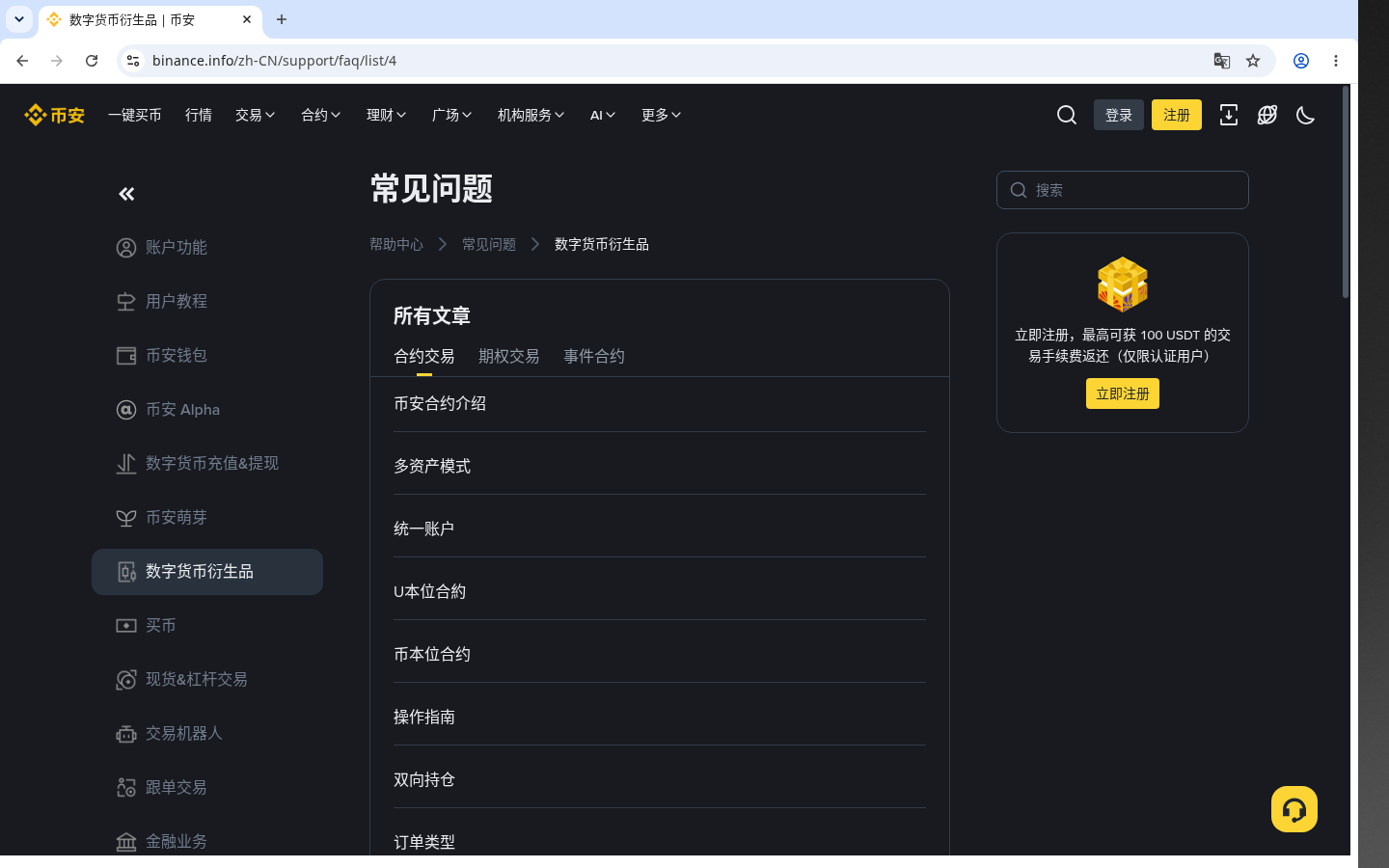
Task: Click the page vertical scrollbar
Action: tap(1346, 193)
